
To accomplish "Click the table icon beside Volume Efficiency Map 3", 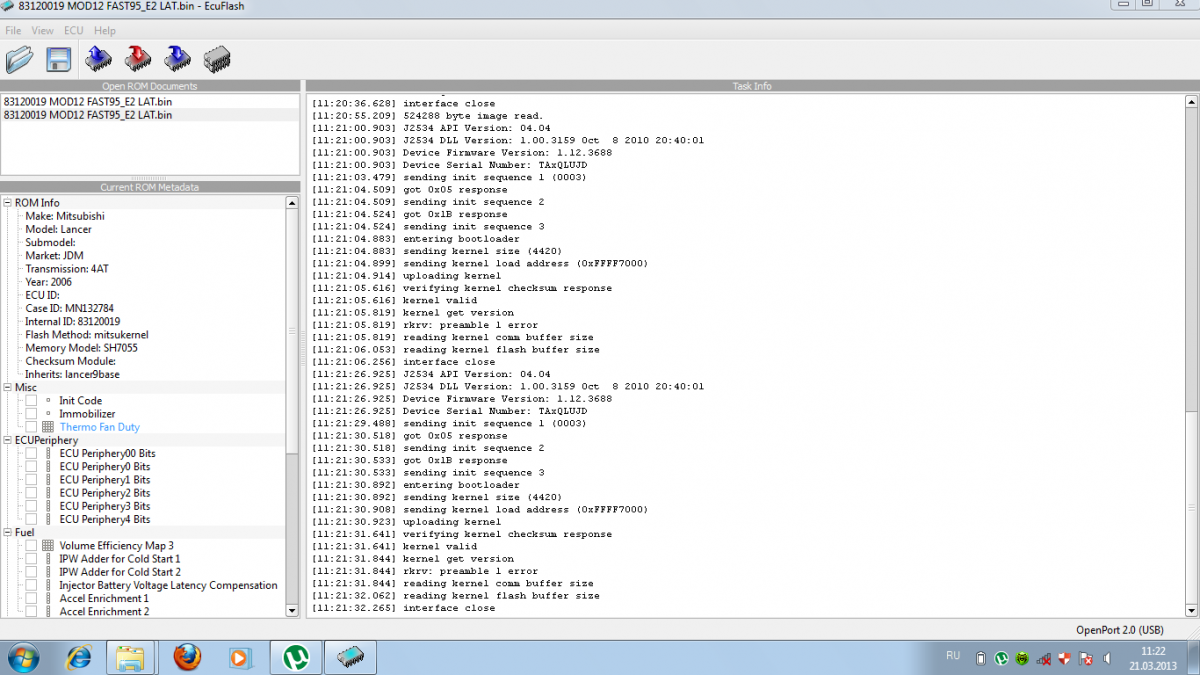I will tap(48, 545).
